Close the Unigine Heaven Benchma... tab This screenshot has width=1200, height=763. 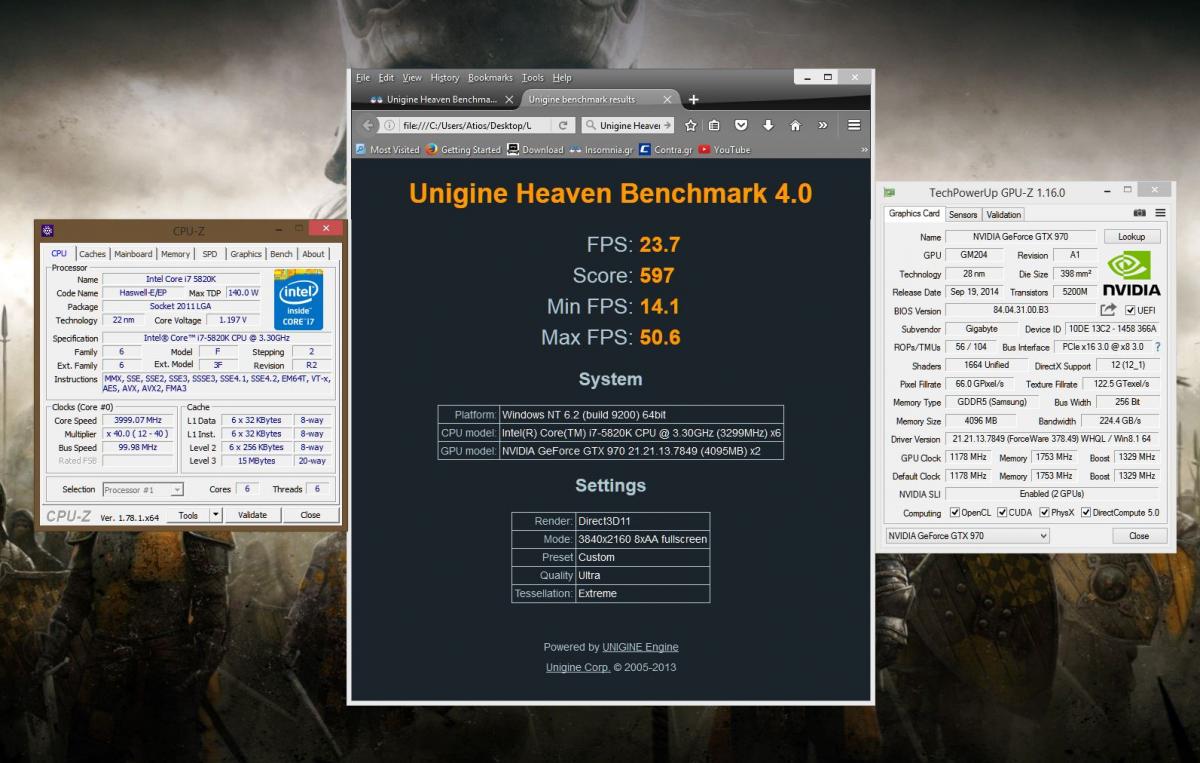tap(509, 99)
